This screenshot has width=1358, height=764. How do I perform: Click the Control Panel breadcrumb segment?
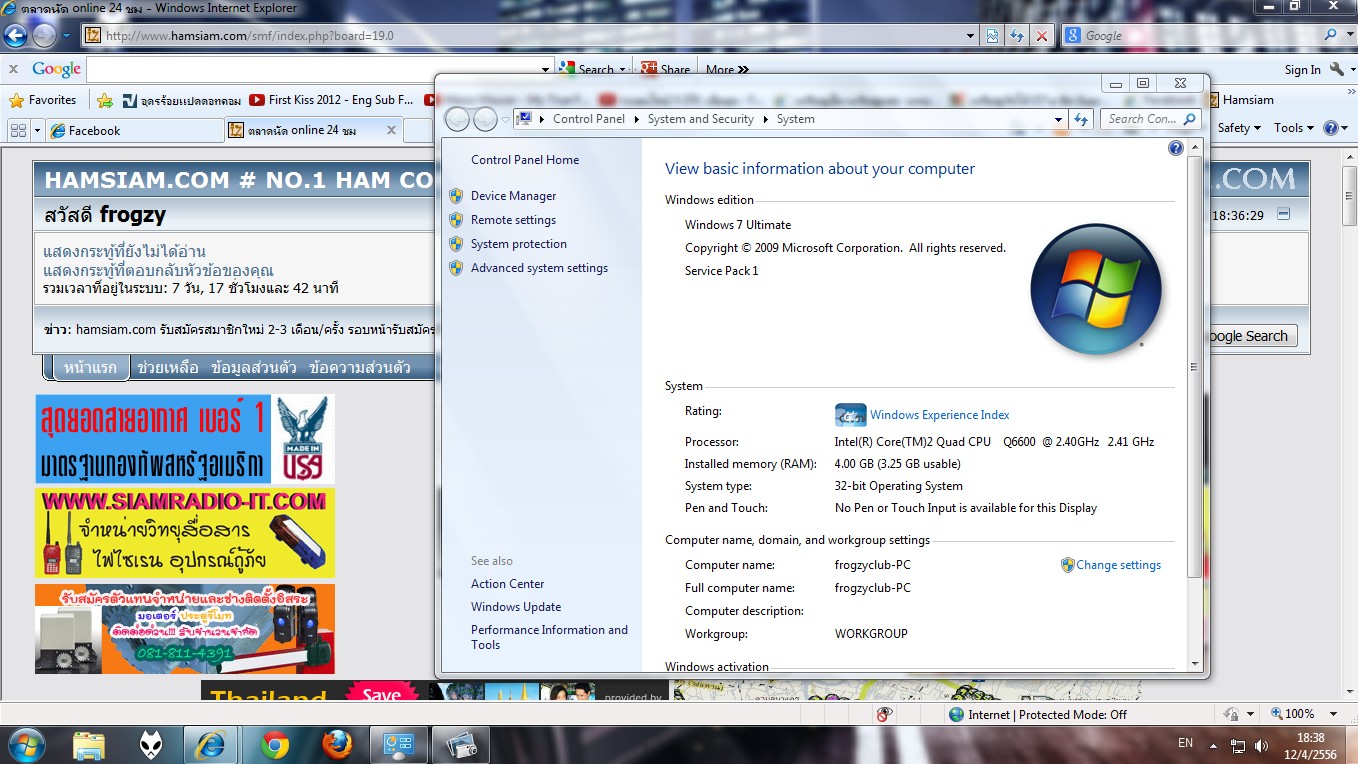[x=589, y=119]
